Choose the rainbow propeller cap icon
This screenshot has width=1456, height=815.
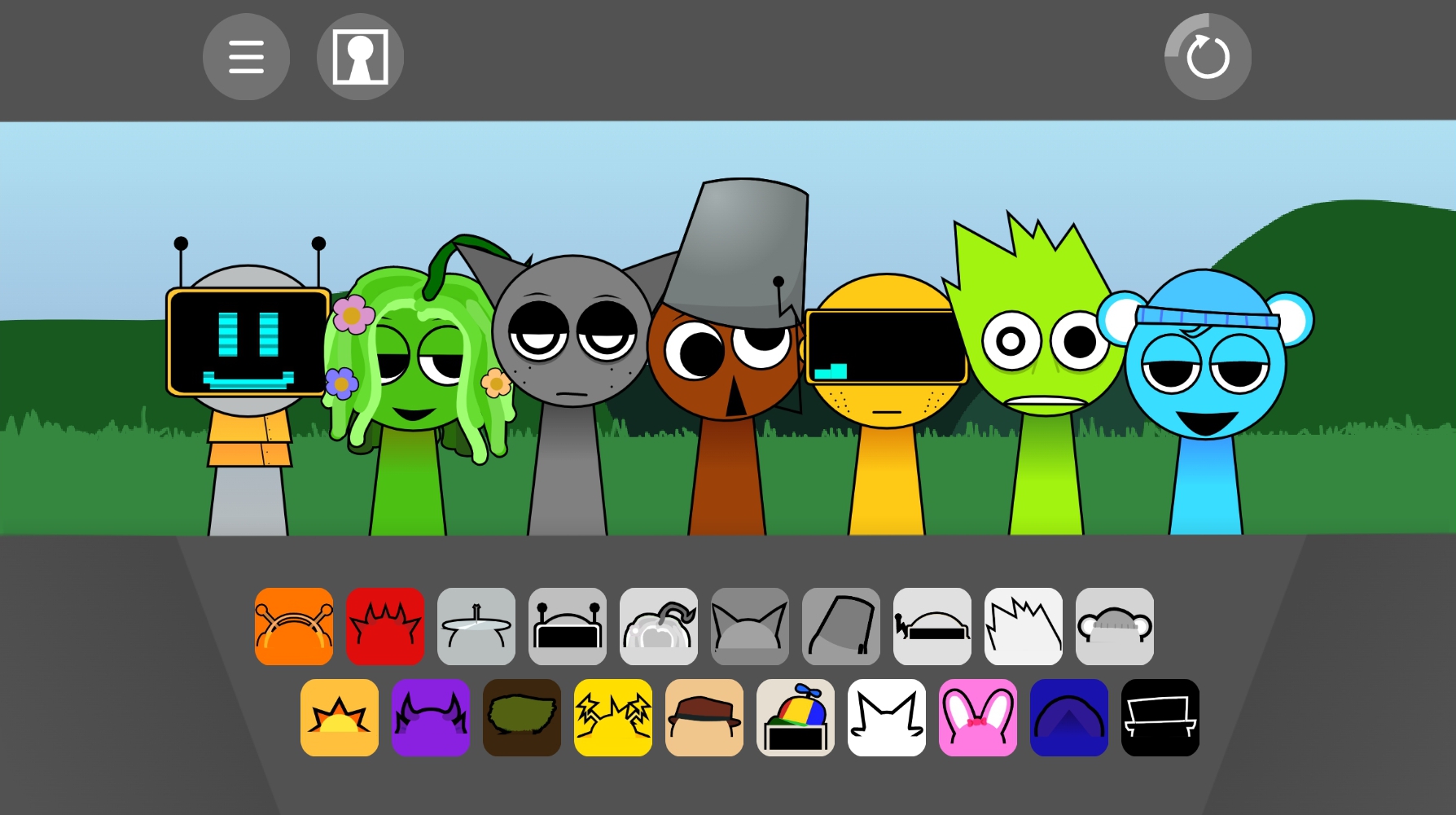[x=796, y=717]
